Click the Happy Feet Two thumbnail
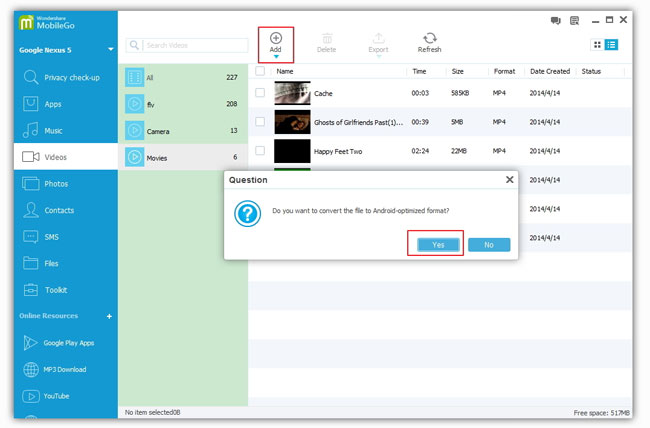The height and width of the screenshot is (428, 650). [x=292, y=151]
